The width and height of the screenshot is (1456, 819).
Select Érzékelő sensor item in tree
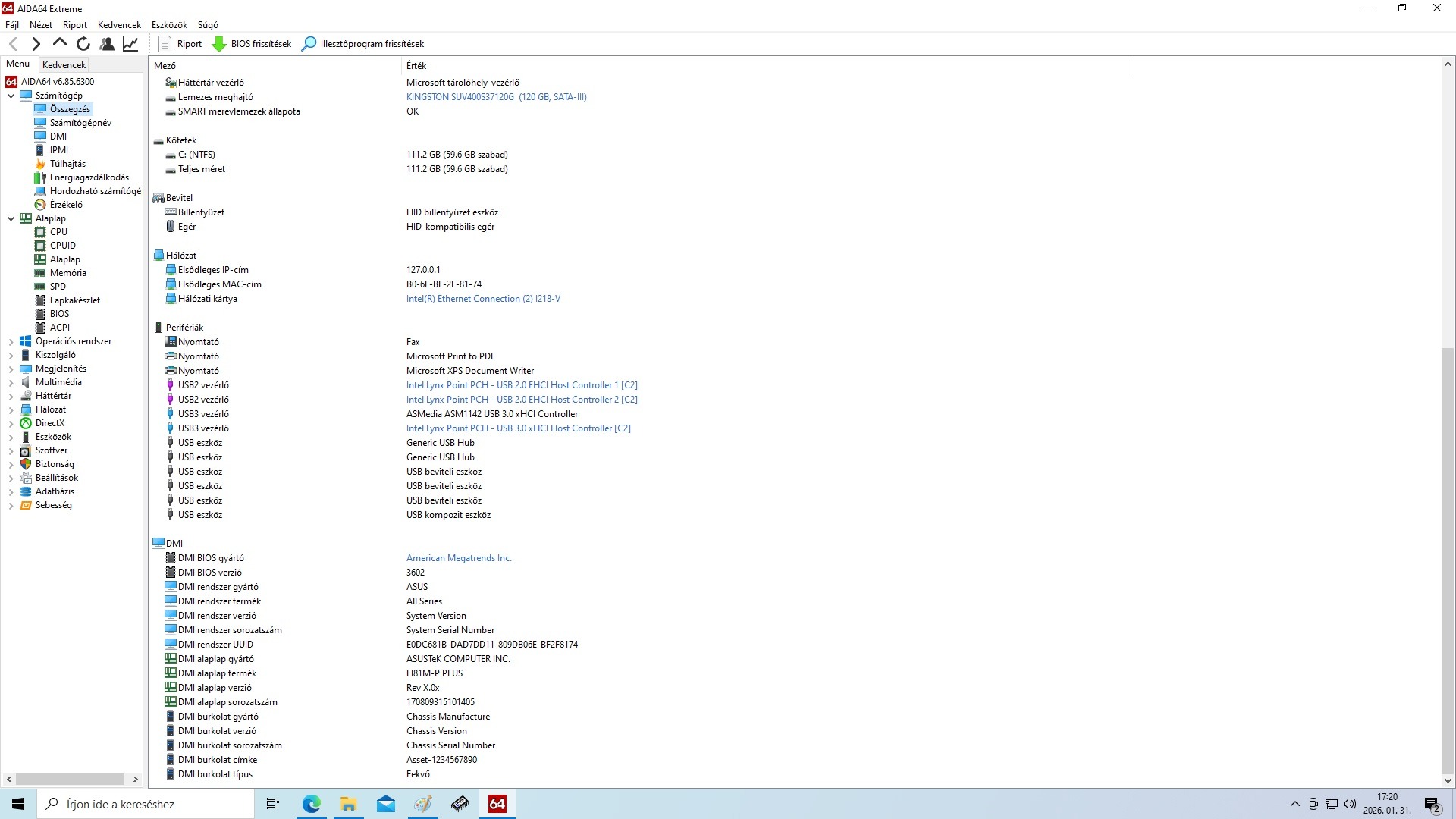pos(66,205)
